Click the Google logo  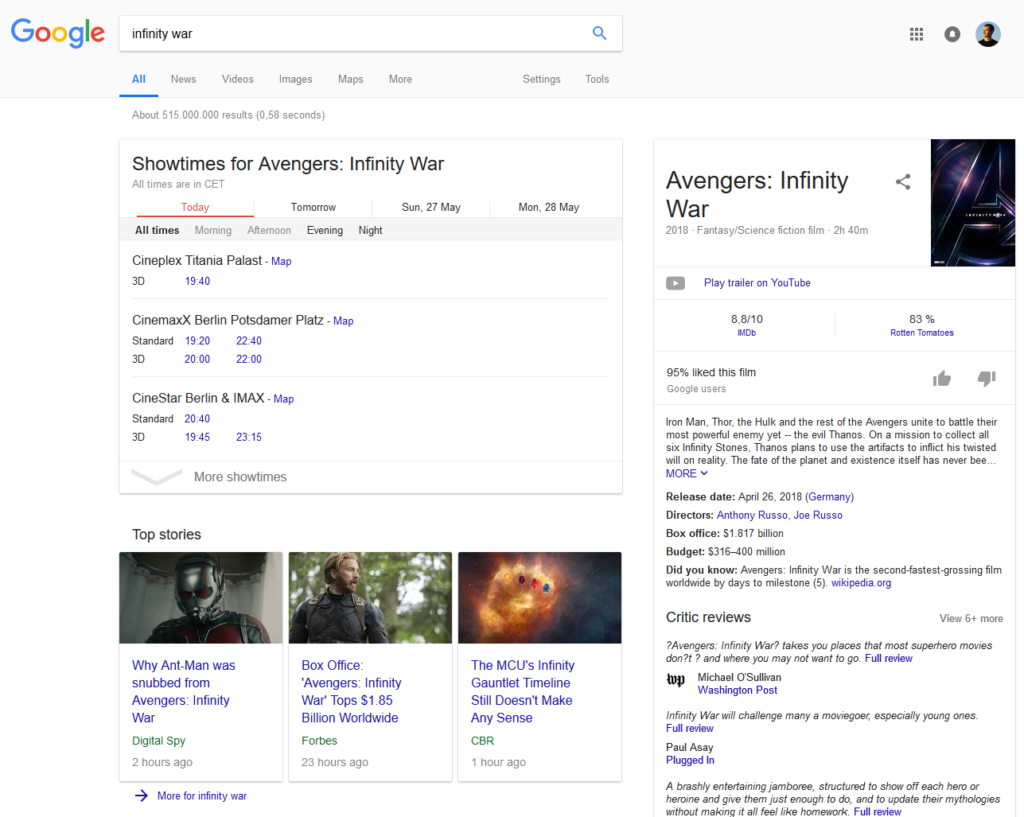tap(57, 33)
